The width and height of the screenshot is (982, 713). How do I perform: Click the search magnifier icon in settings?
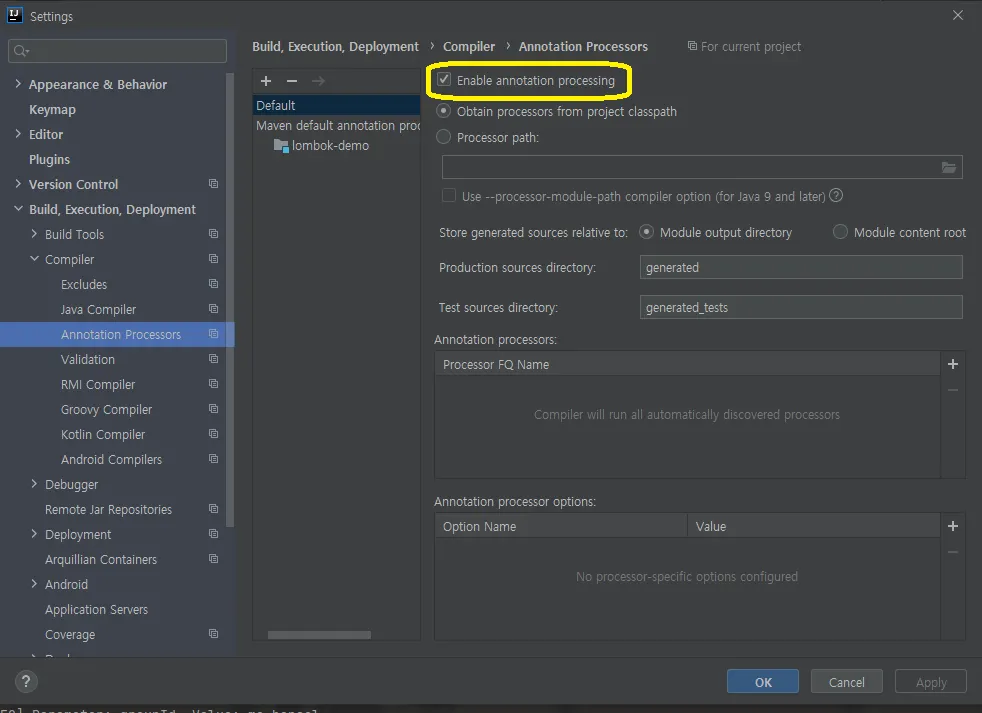[x=21, y=51]
